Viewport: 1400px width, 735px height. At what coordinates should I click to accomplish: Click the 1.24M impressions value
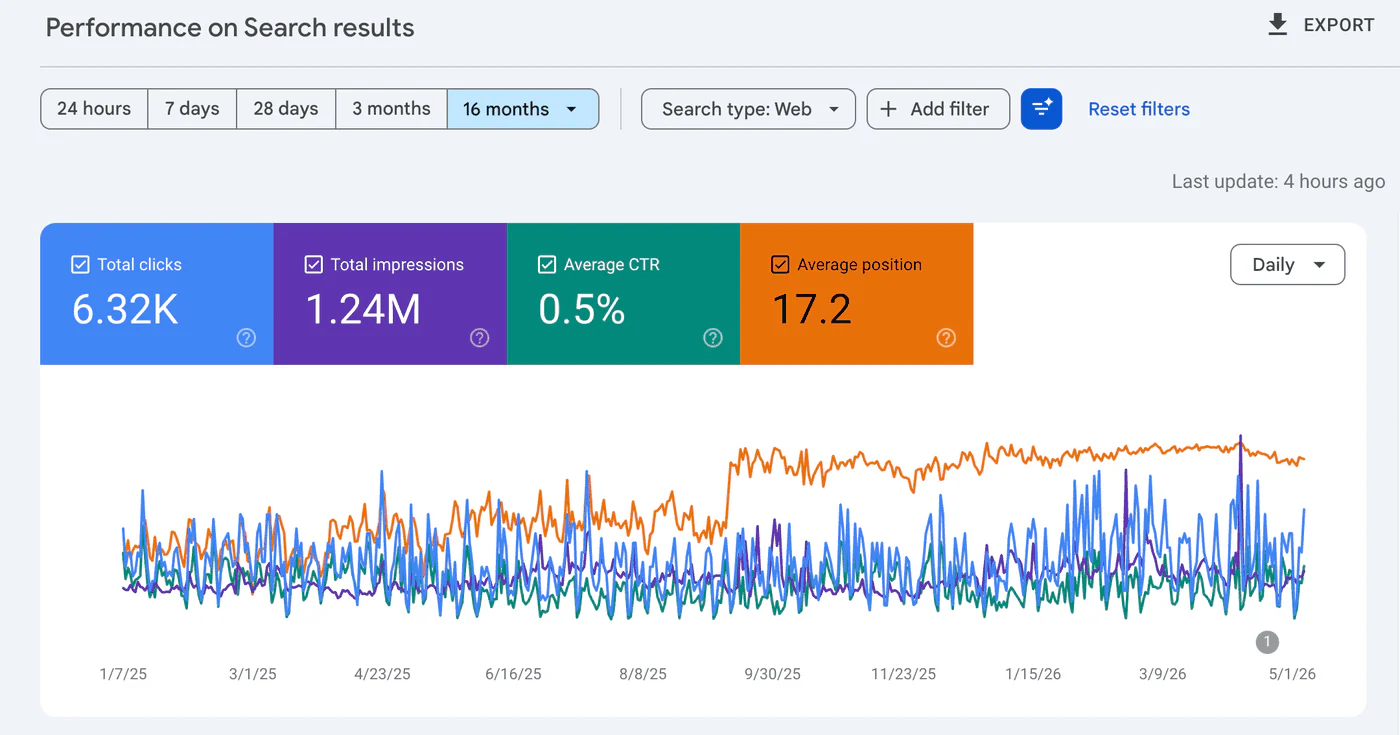point(363,310)
